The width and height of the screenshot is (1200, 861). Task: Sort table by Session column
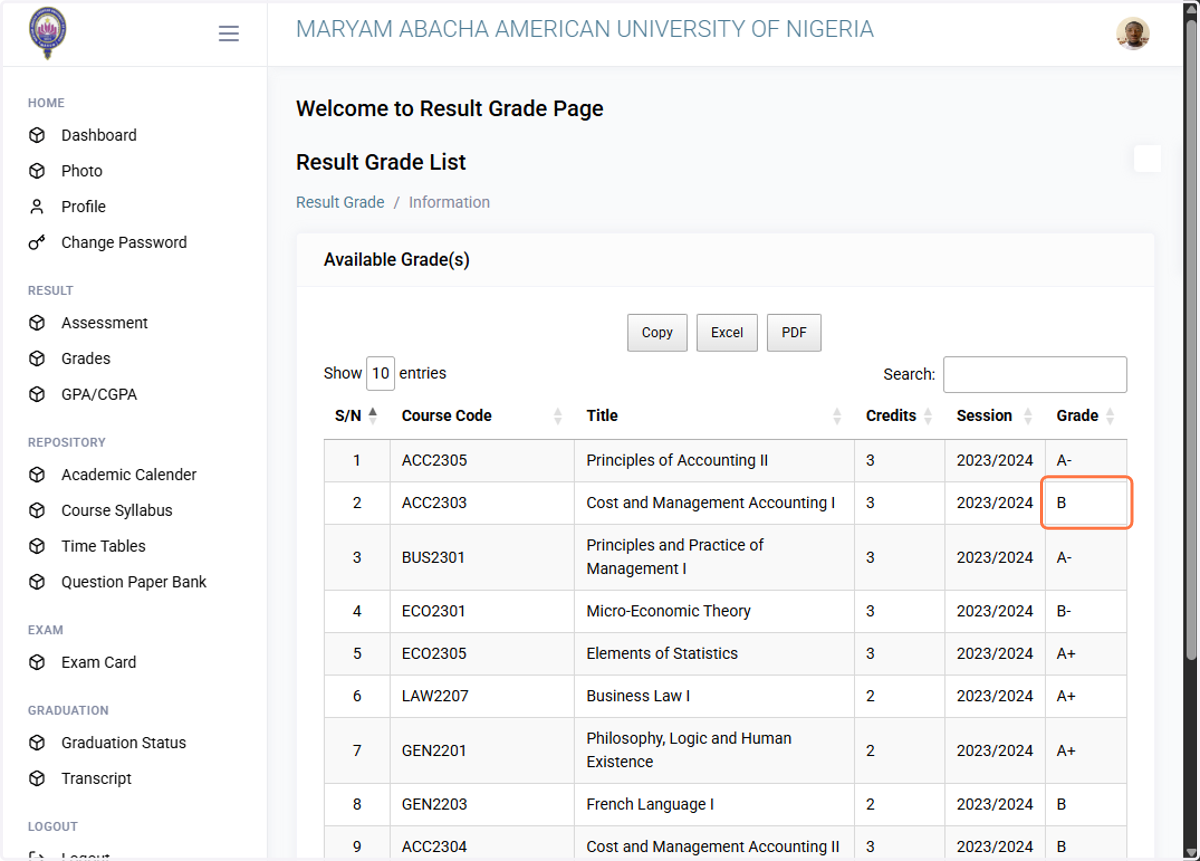click(994, 416)
